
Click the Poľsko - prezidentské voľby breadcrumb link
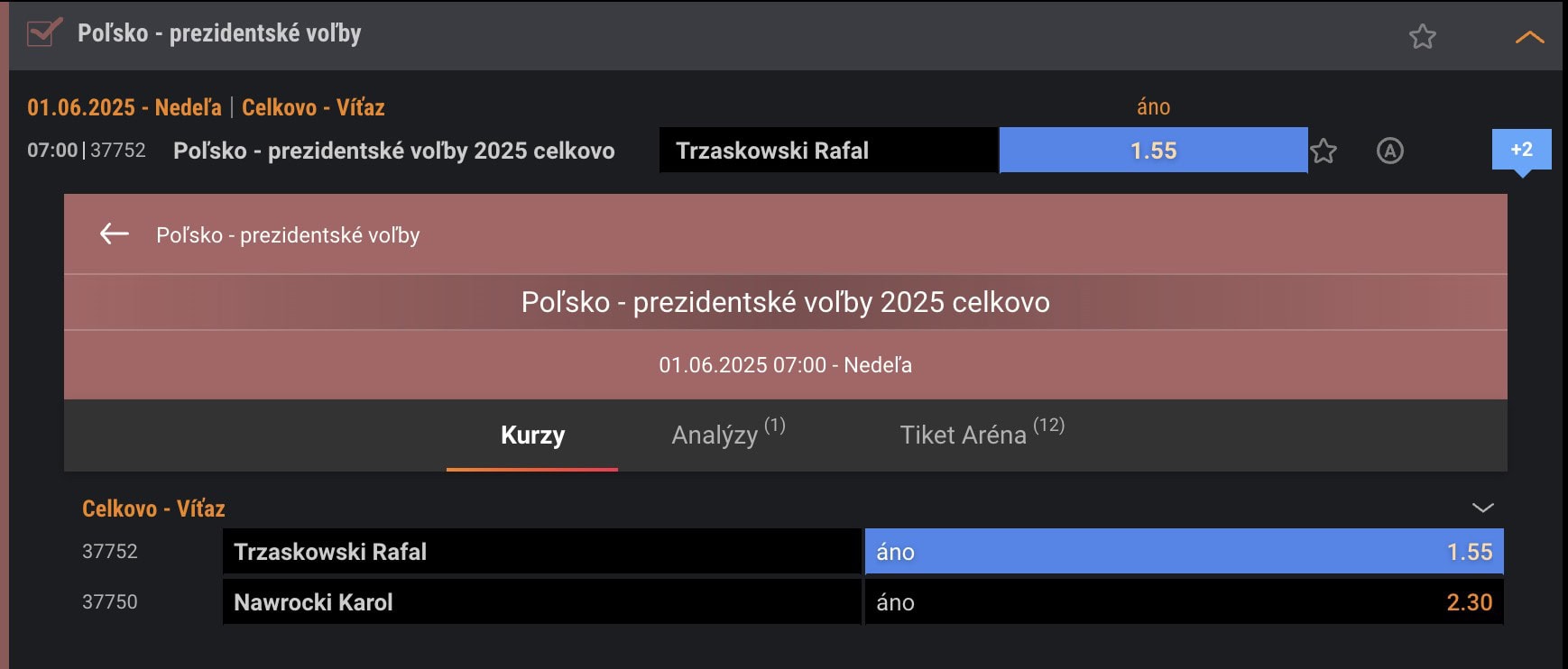288,235
